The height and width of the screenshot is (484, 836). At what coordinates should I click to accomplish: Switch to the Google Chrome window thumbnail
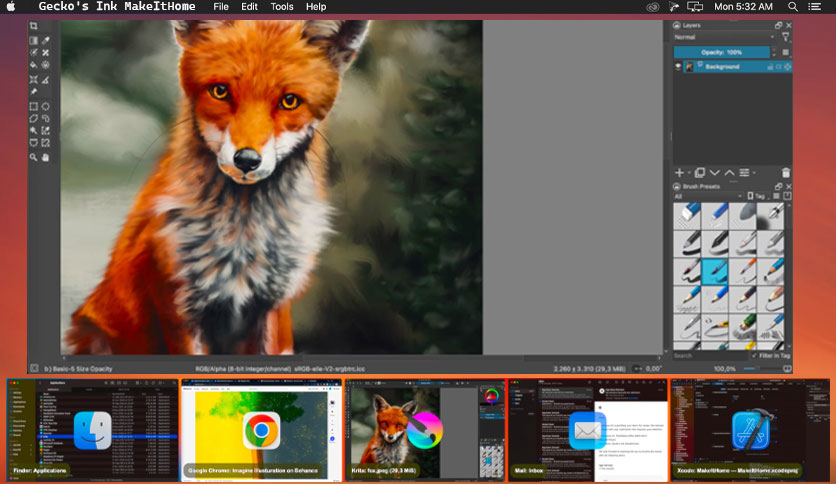pos(261,430)
